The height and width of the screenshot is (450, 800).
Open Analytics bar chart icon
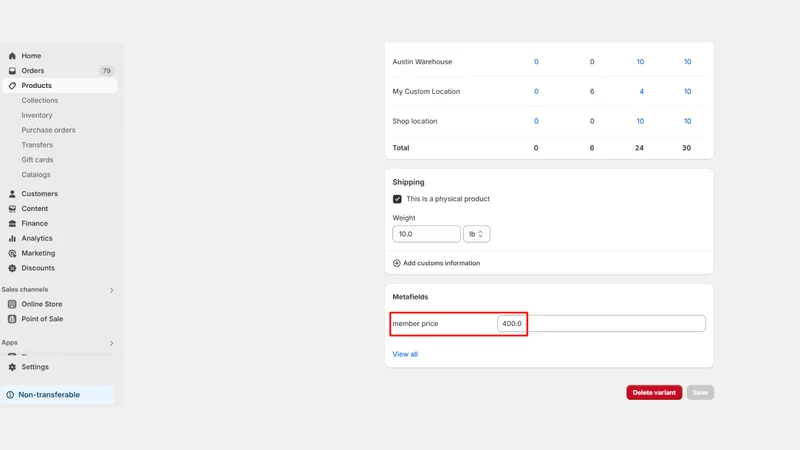(x=12, y=238)
